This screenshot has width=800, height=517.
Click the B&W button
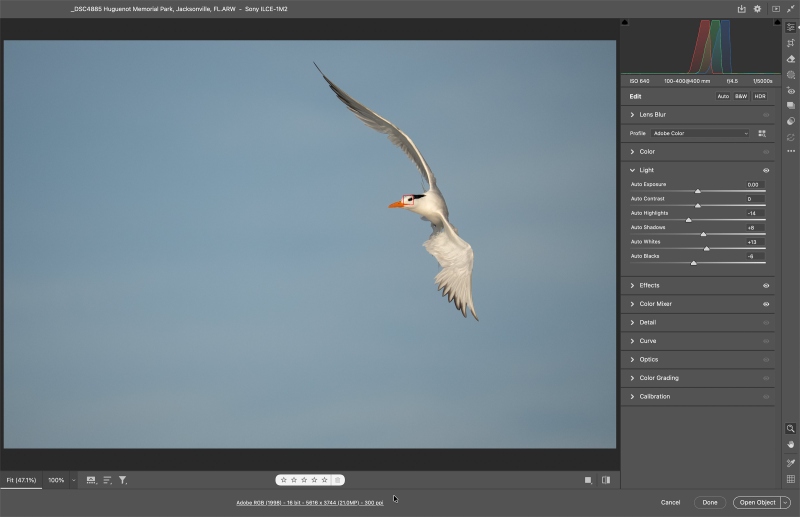741,96
